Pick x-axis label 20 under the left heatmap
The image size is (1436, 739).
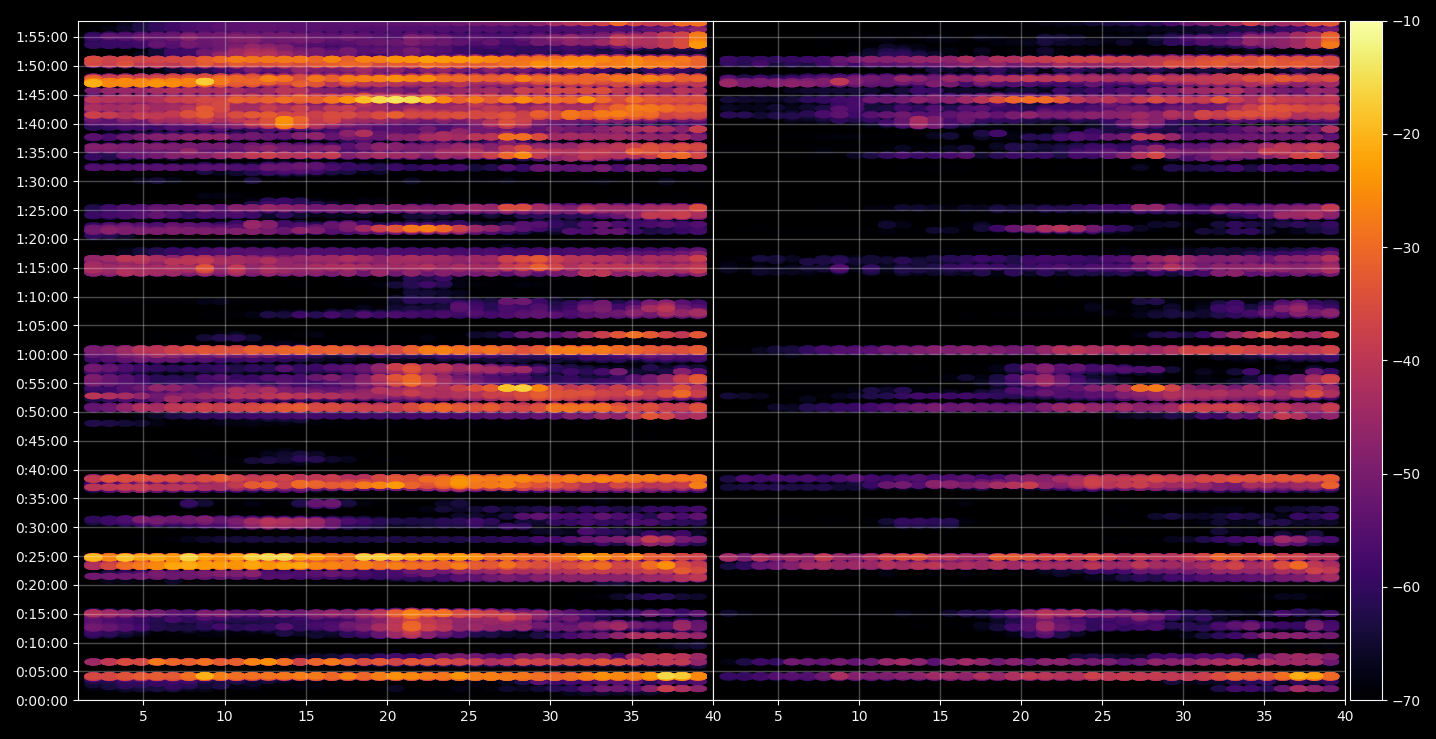coord(387,717)
